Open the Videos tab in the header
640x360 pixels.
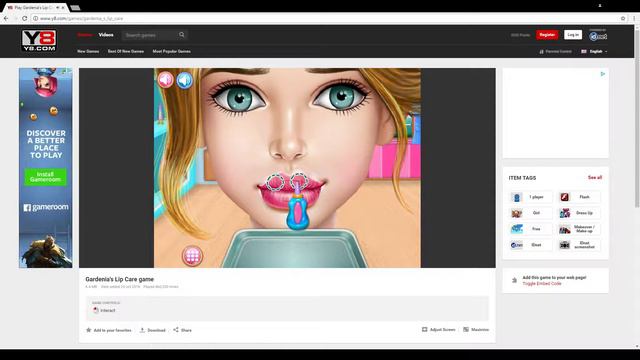(x=106, y=35)
